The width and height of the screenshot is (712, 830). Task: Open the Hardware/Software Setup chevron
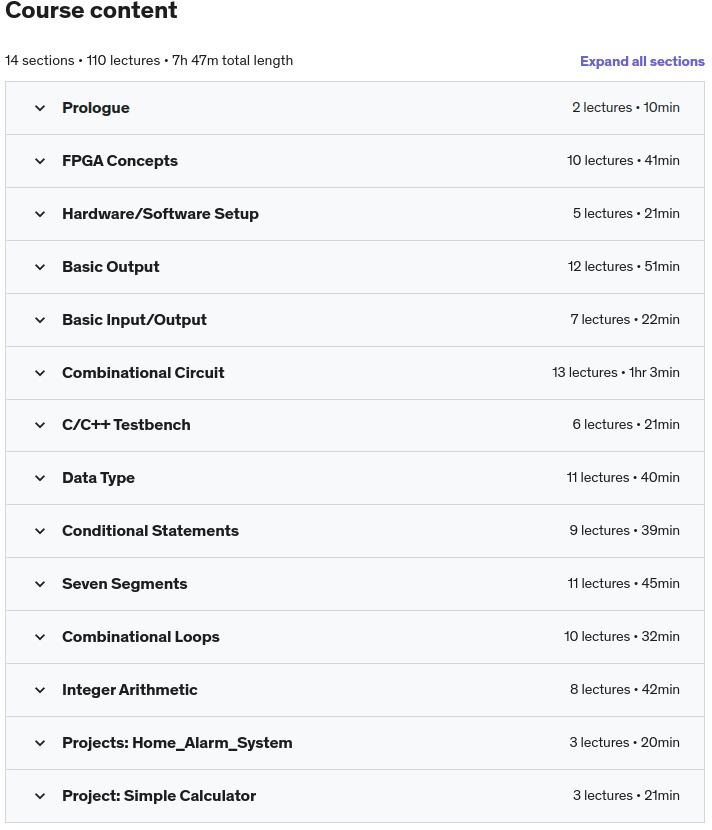pos(40,214)
